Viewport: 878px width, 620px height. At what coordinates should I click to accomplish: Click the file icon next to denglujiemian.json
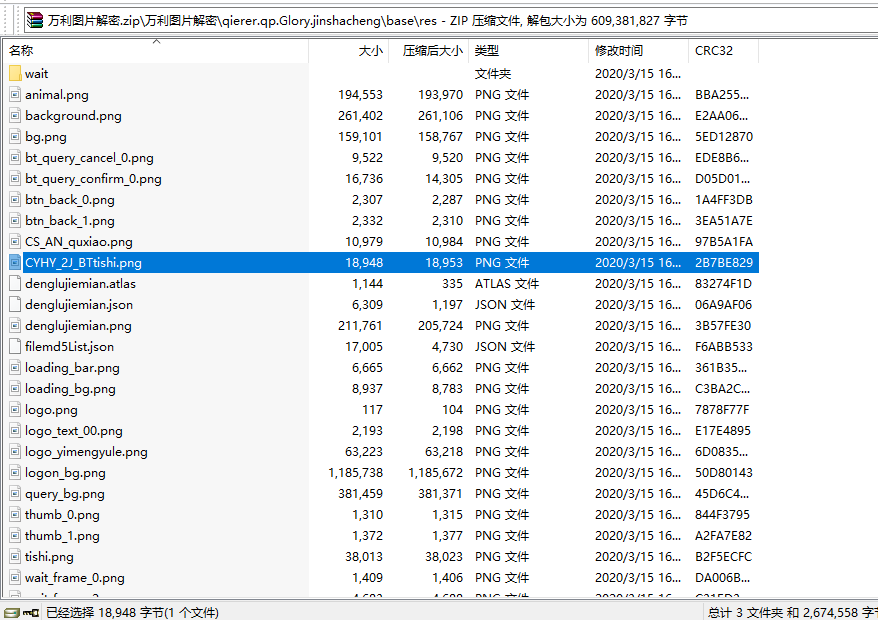coord(13,304)
